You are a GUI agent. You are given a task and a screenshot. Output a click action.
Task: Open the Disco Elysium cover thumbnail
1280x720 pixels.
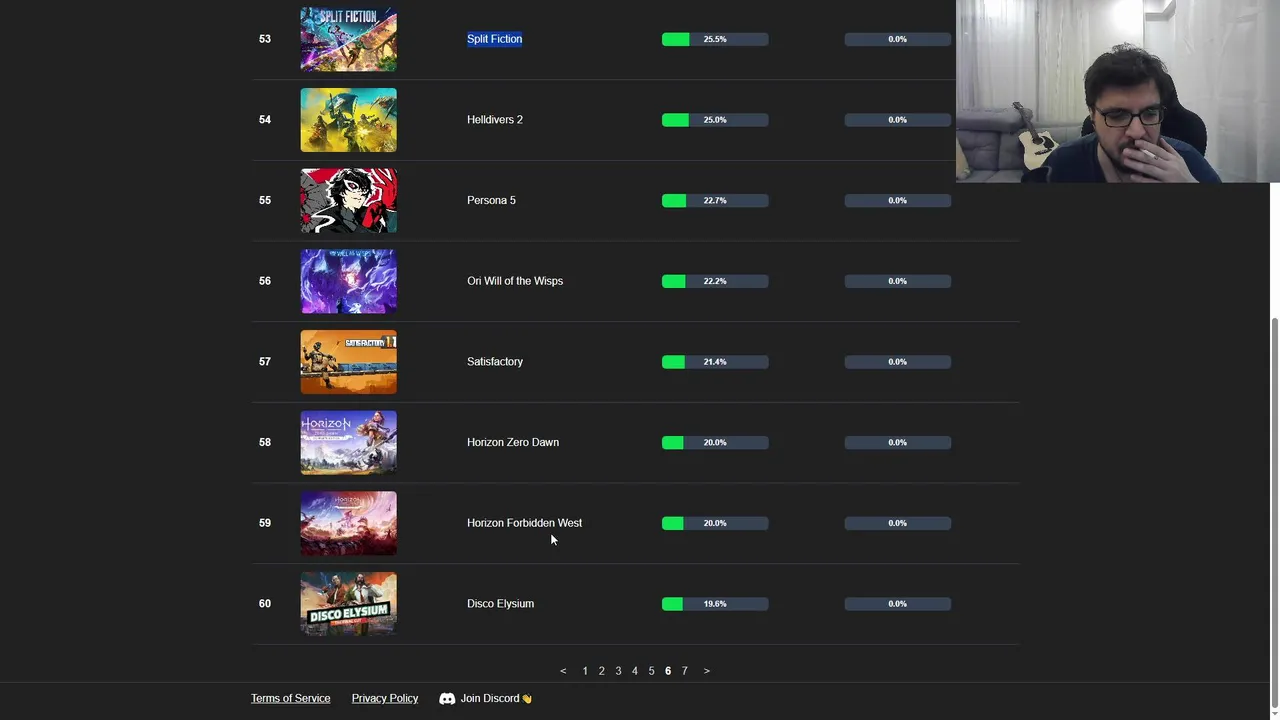(348, 604)
